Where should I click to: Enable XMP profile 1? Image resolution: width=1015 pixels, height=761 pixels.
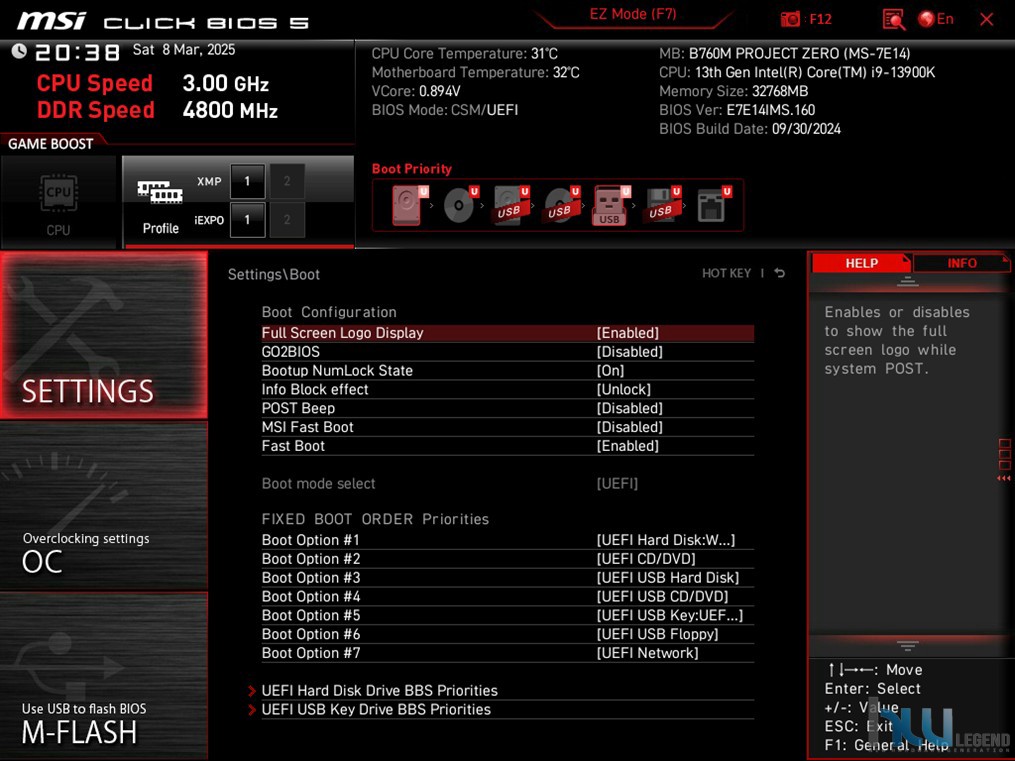coord(247,181)
